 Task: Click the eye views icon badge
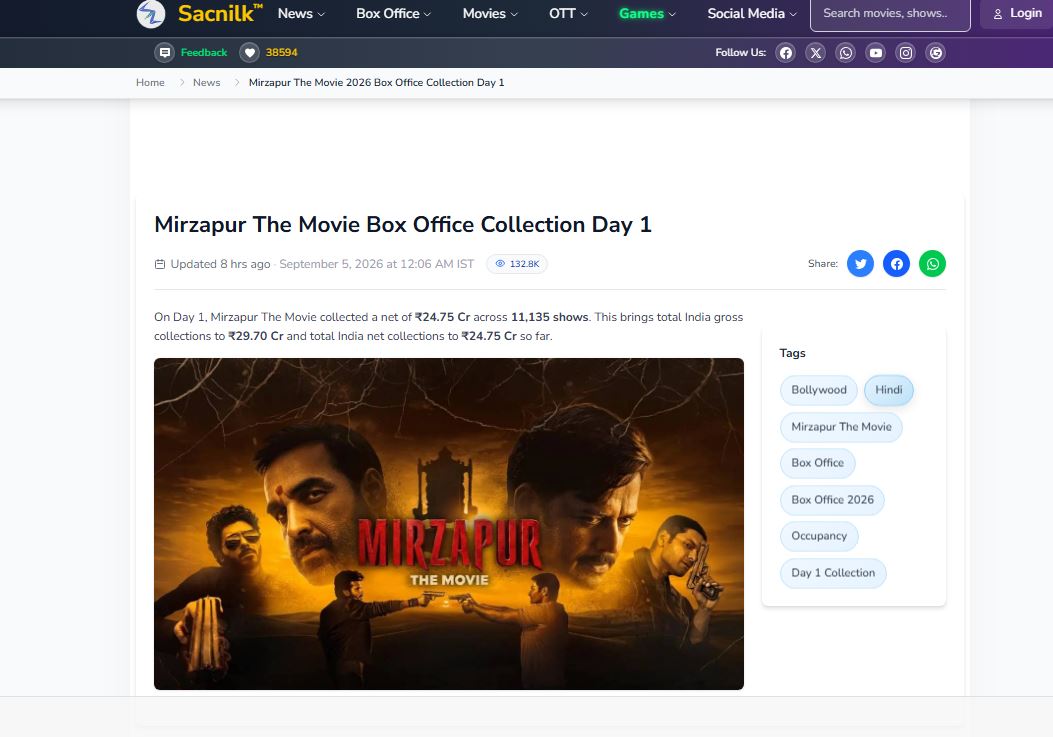click(x=500, y=263)
